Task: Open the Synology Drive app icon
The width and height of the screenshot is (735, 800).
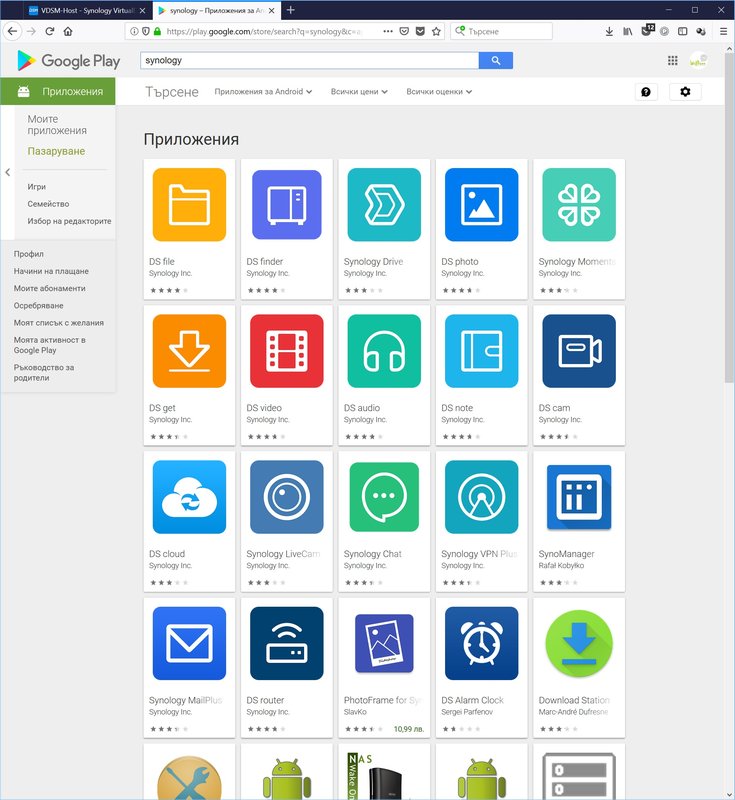Action: [x=384, y=205]
